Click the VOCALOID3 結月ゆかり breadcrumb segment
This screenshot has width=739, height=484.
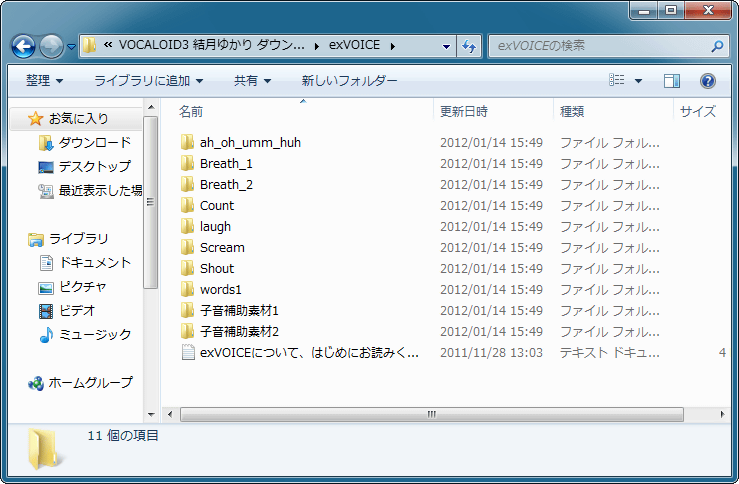211,45
